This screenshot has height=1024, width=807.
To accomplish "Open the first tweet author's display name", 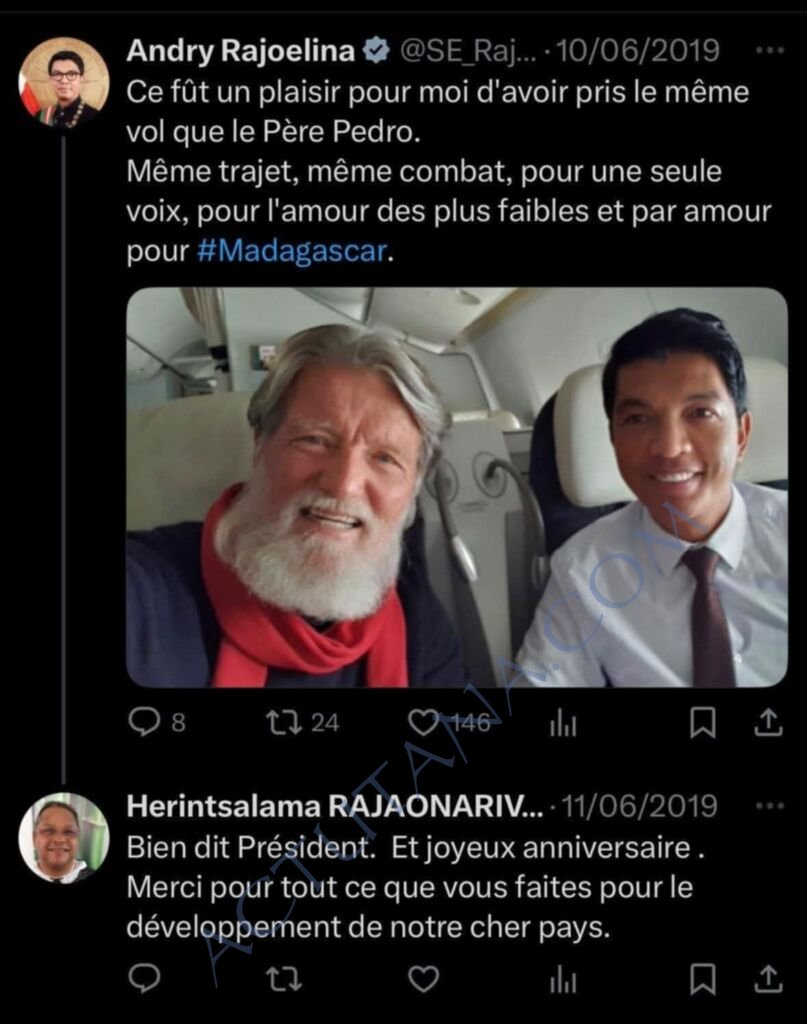I will tap(241, 50).
